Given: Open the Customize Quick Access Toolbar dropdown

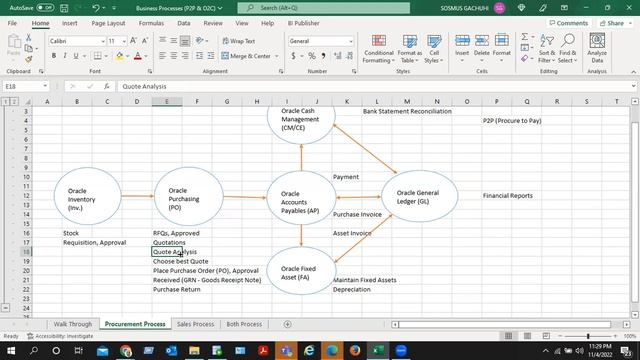Looking at the screenshot, I should 114,8.
